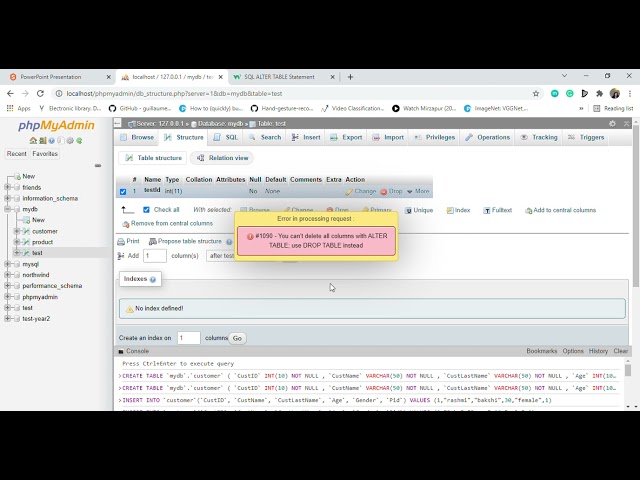The height and width of the screenshot is (480, 640).
Task: Click the Drop action for testId column
Action: [391, 191]
